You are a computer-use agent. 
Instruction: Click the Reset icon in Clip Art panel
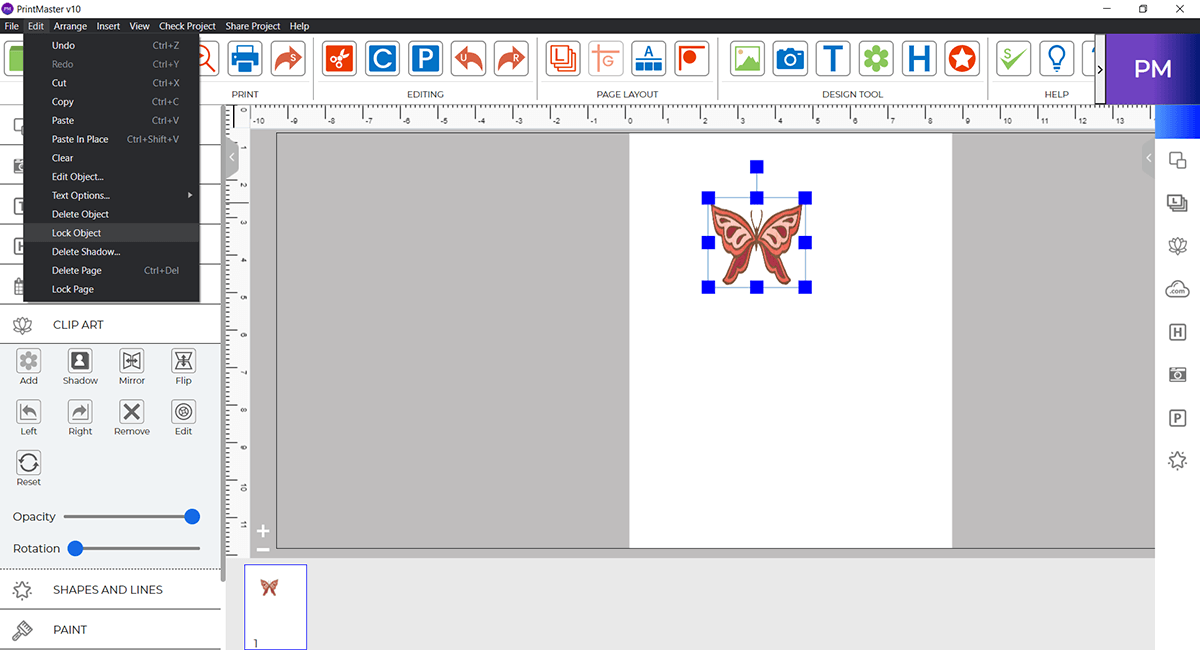(x=28, y=466)
